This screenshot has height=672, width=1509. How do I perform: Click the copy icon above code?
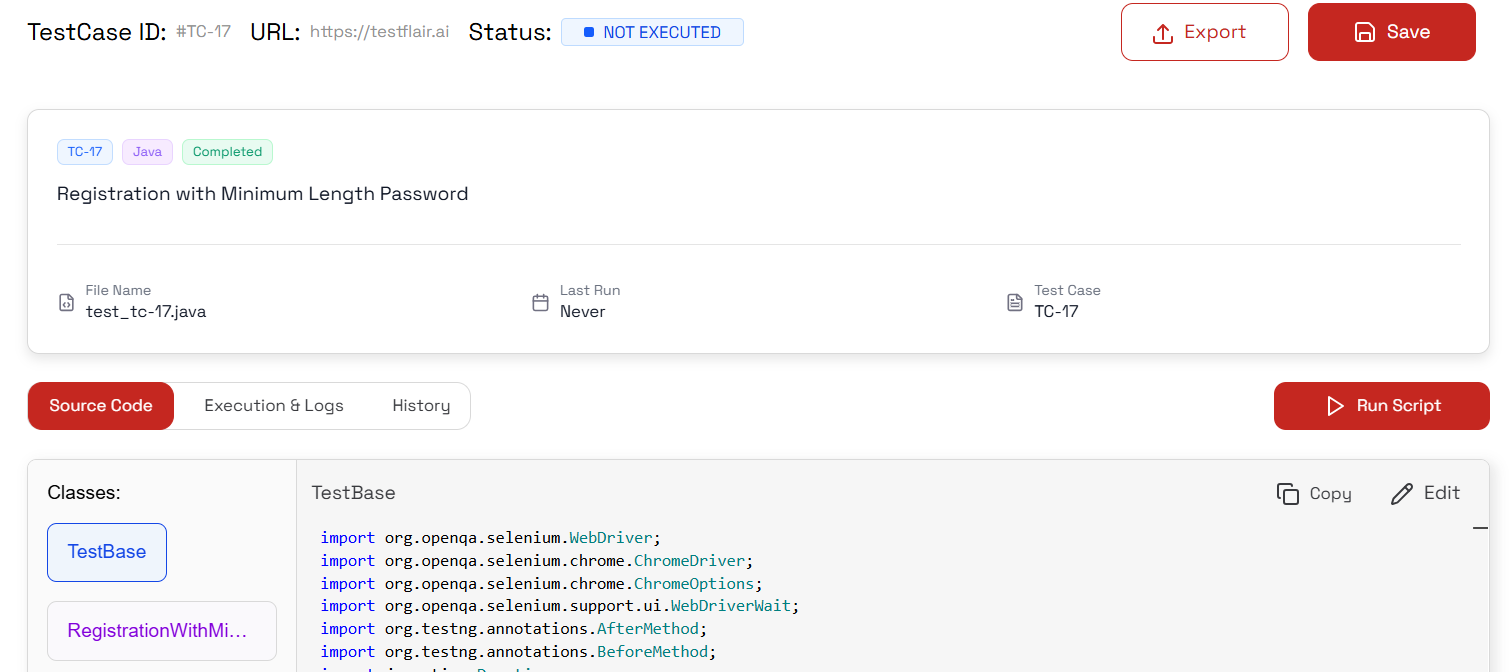(x=1288, y=493)
